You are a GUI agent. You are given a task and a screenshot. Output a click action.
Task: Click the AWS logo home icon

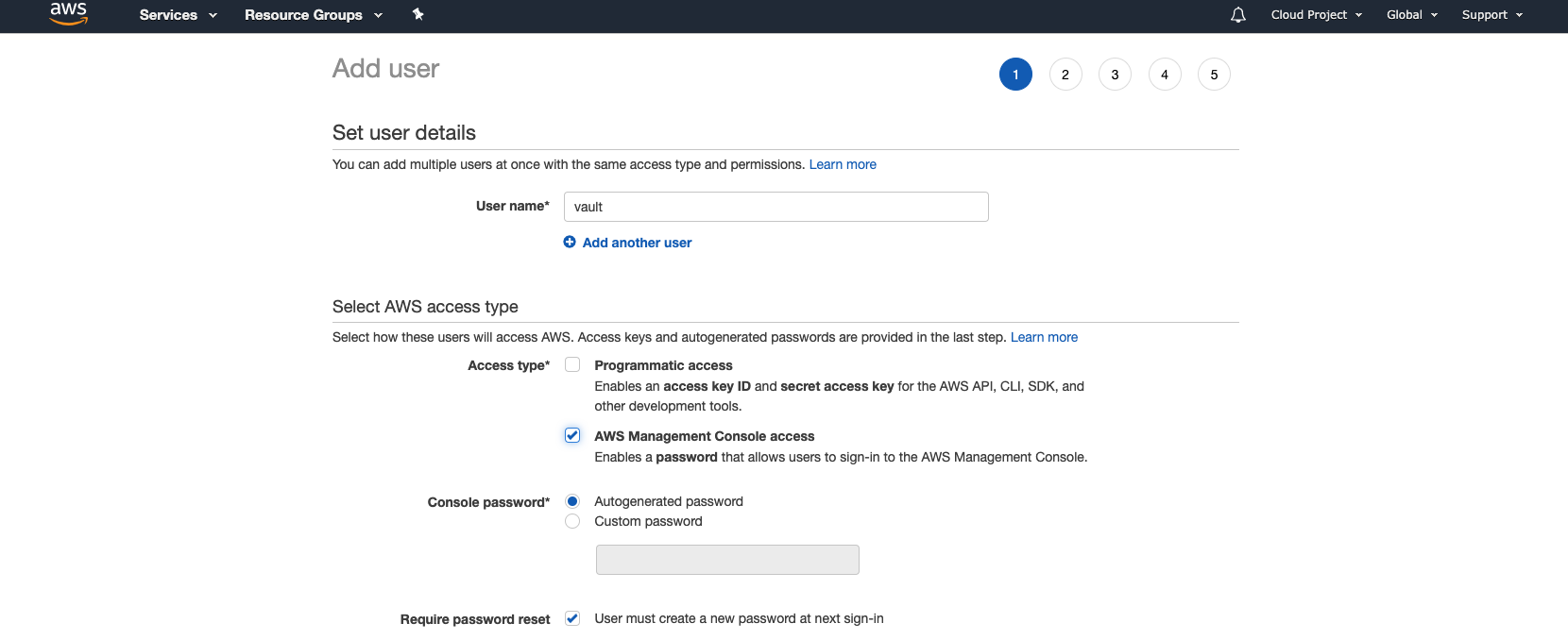tap(68, 13)
